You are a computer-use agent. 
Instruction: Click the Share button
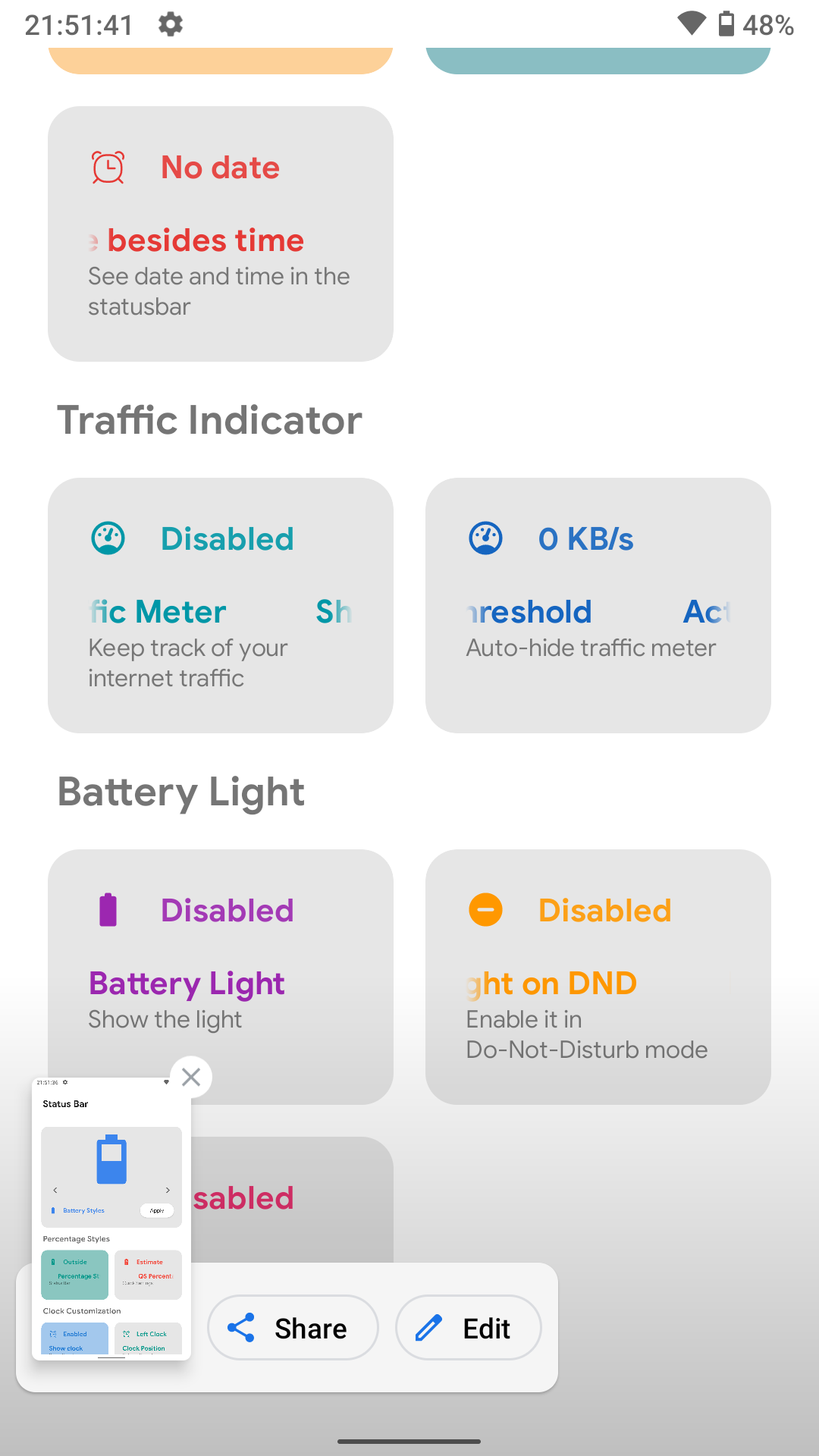[293, 1328]
